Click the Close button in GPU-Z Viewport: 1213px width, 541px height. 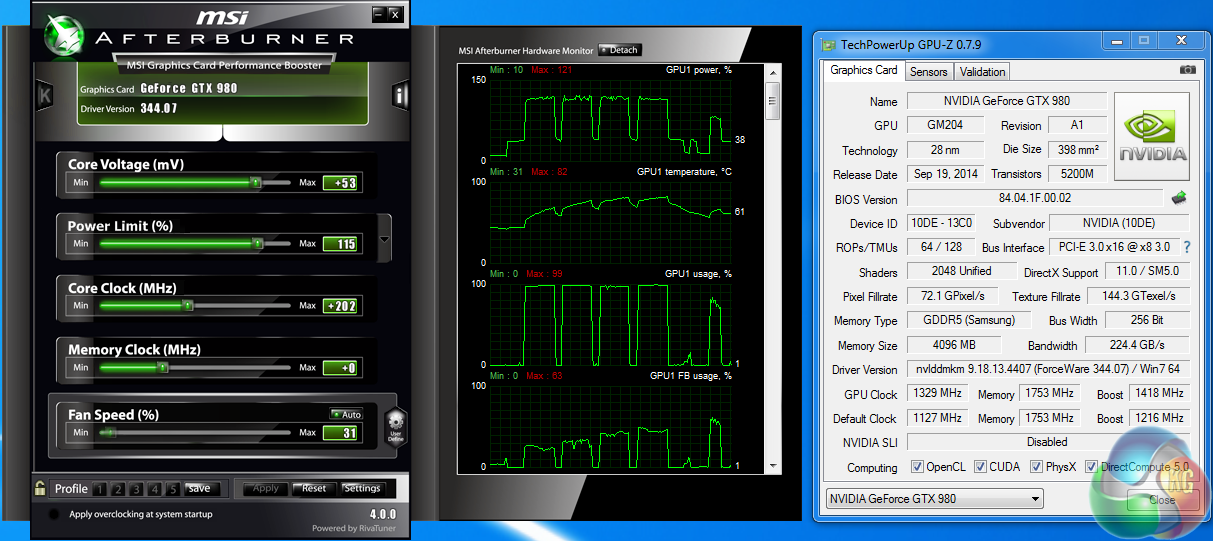(x=1161, y=500)
